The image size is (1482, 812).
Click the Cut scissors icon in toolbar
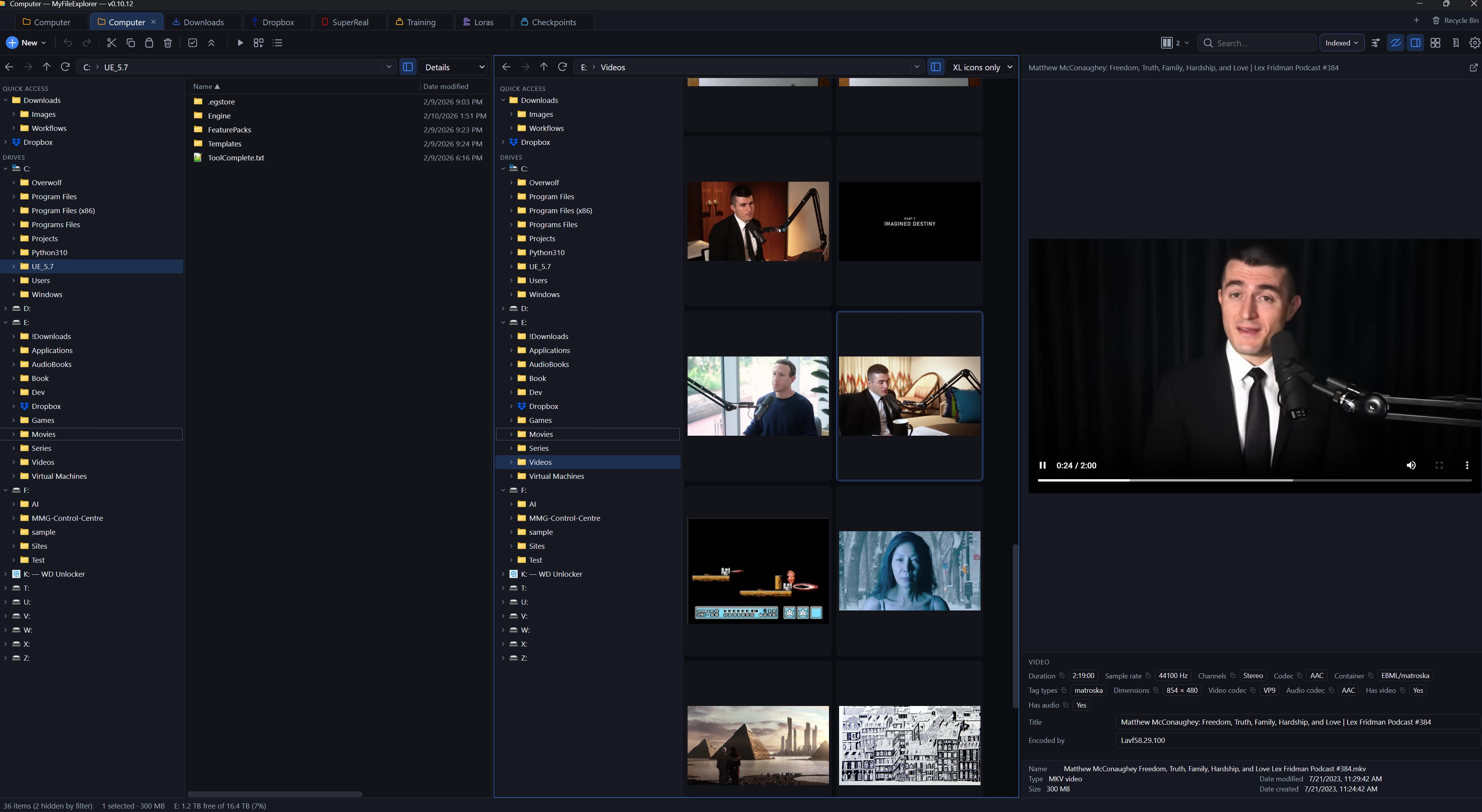coord(111,43)
